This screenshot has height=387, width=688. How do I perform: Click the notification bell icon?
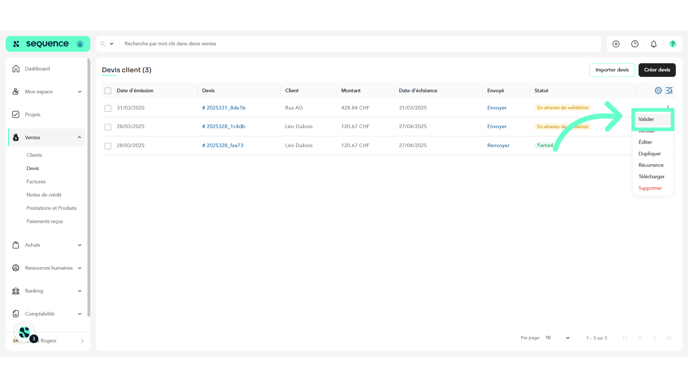[653, 44]
